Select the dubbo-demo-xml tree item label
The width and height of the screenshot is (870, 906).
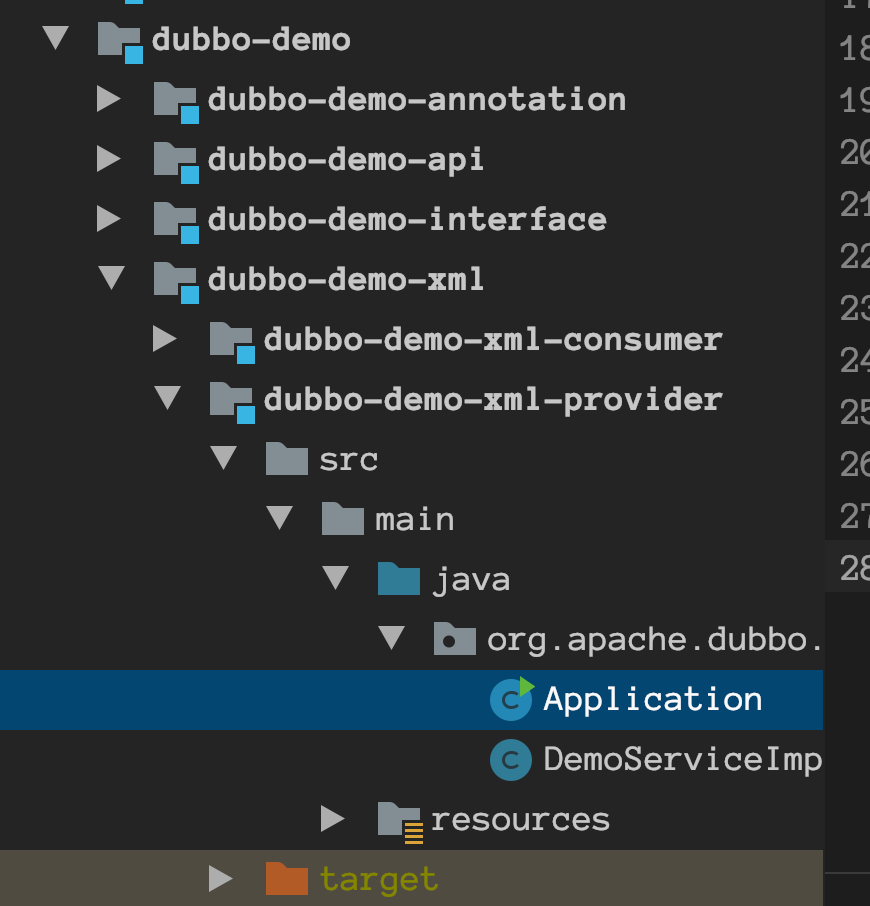346,280
